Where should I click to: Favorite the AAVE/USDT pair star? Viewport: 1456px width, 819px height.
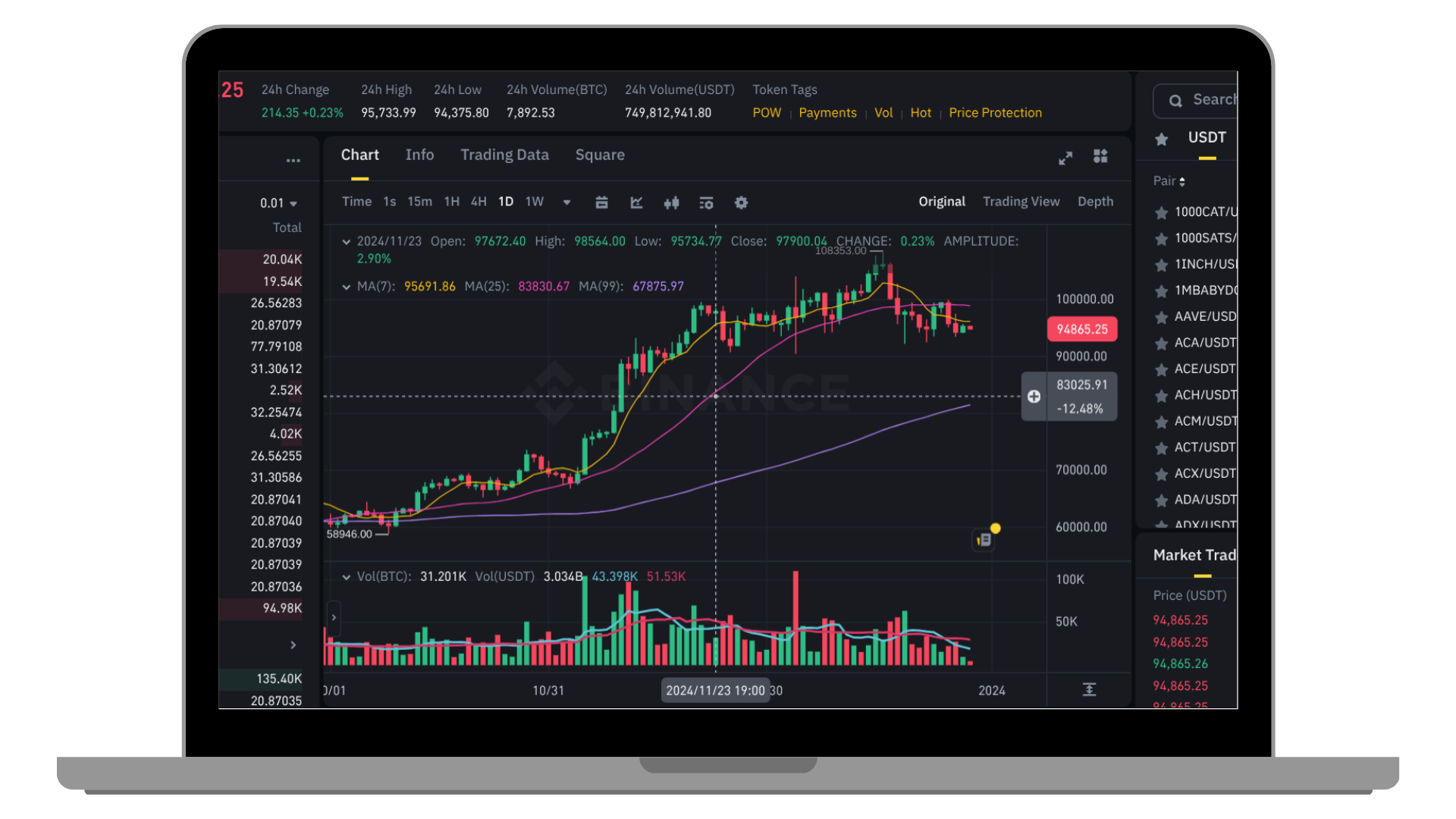point(1161,317)
